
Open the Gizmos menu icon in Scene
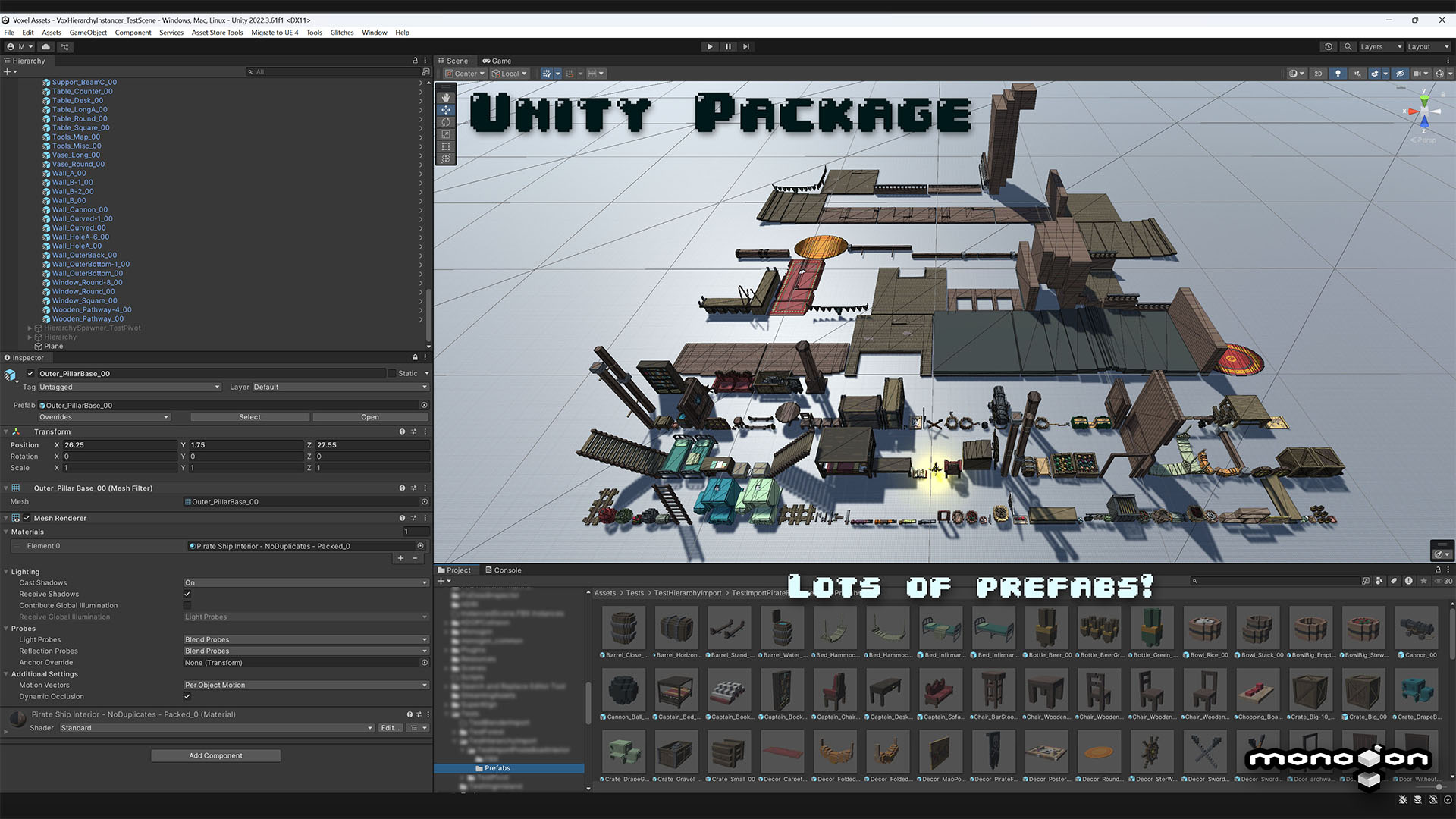pyautogui.click(x=1439, y=74)
